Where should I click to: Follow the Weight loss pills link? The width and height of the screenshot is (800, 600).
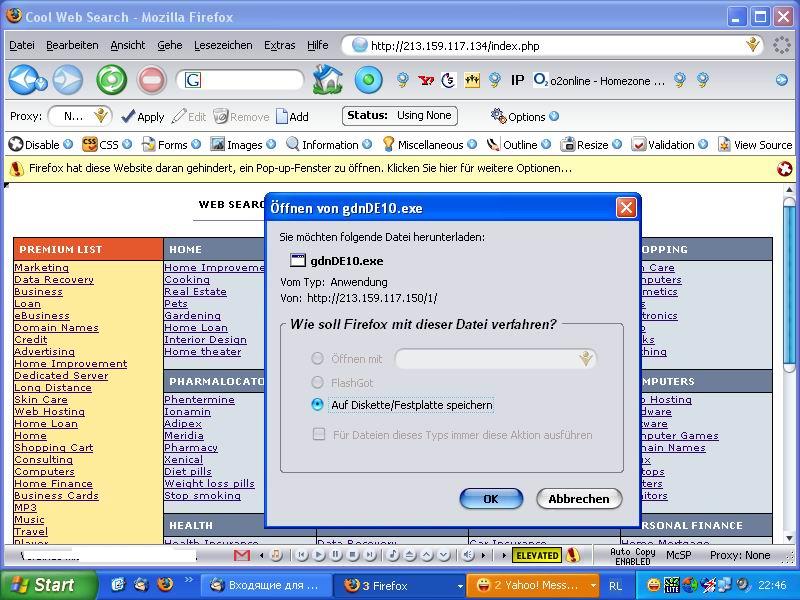point(209,483)
